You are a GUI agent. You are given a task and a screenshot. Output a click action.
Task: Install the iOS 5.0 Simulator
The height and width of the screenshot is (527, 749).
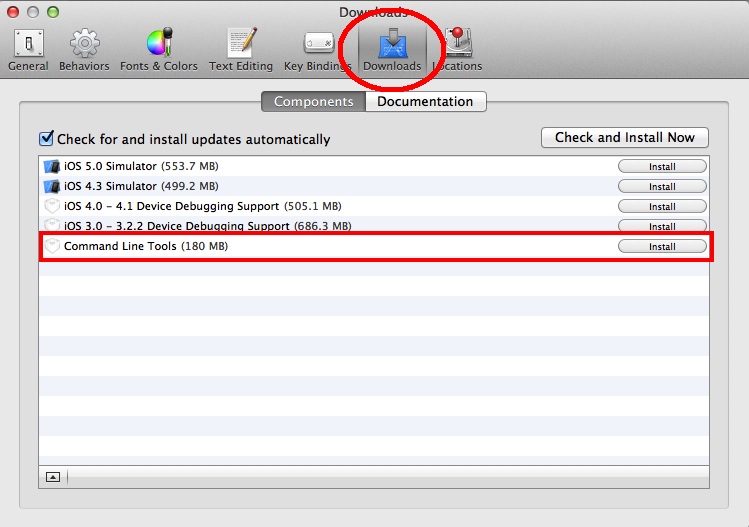(x=662, y=166)
